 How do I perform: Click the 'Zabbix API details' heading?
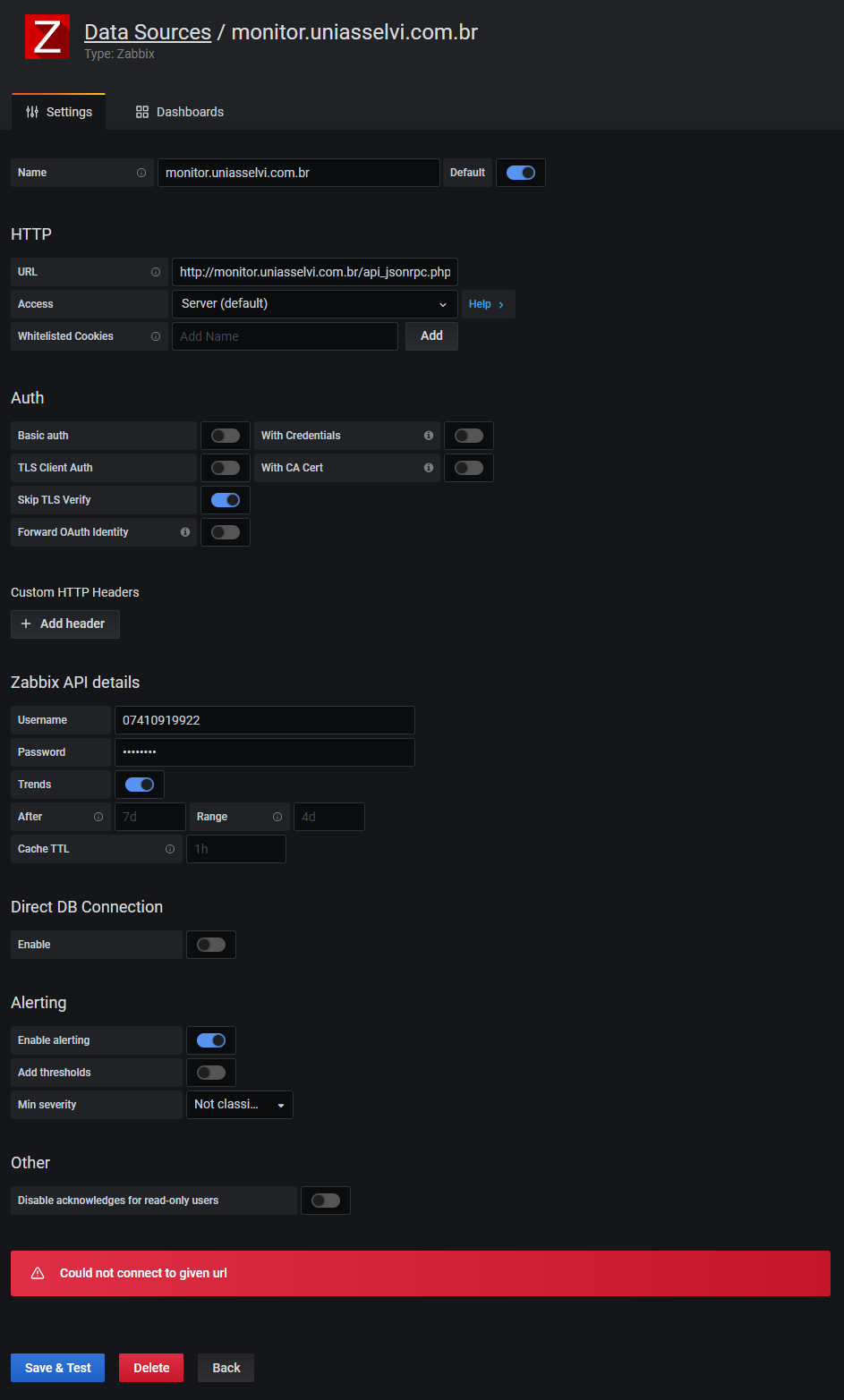point(75,683)
